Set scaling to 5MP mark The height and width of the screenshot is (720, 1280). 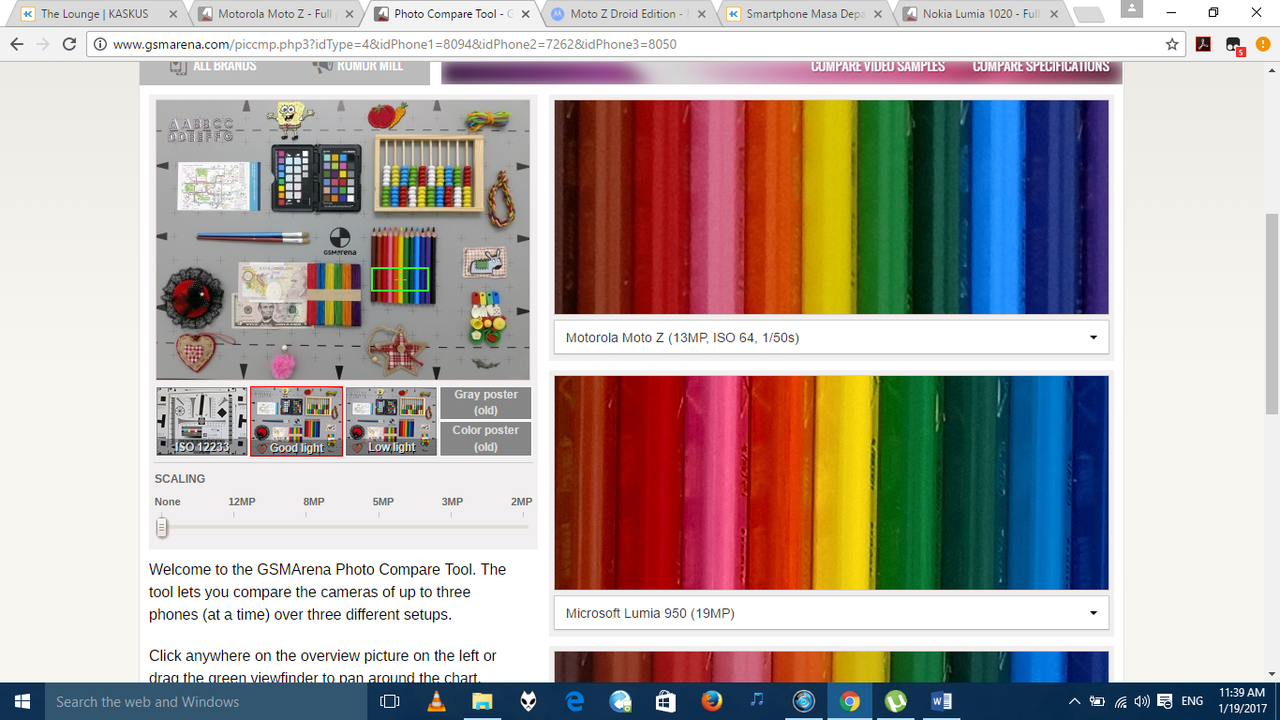click(383, 502)
